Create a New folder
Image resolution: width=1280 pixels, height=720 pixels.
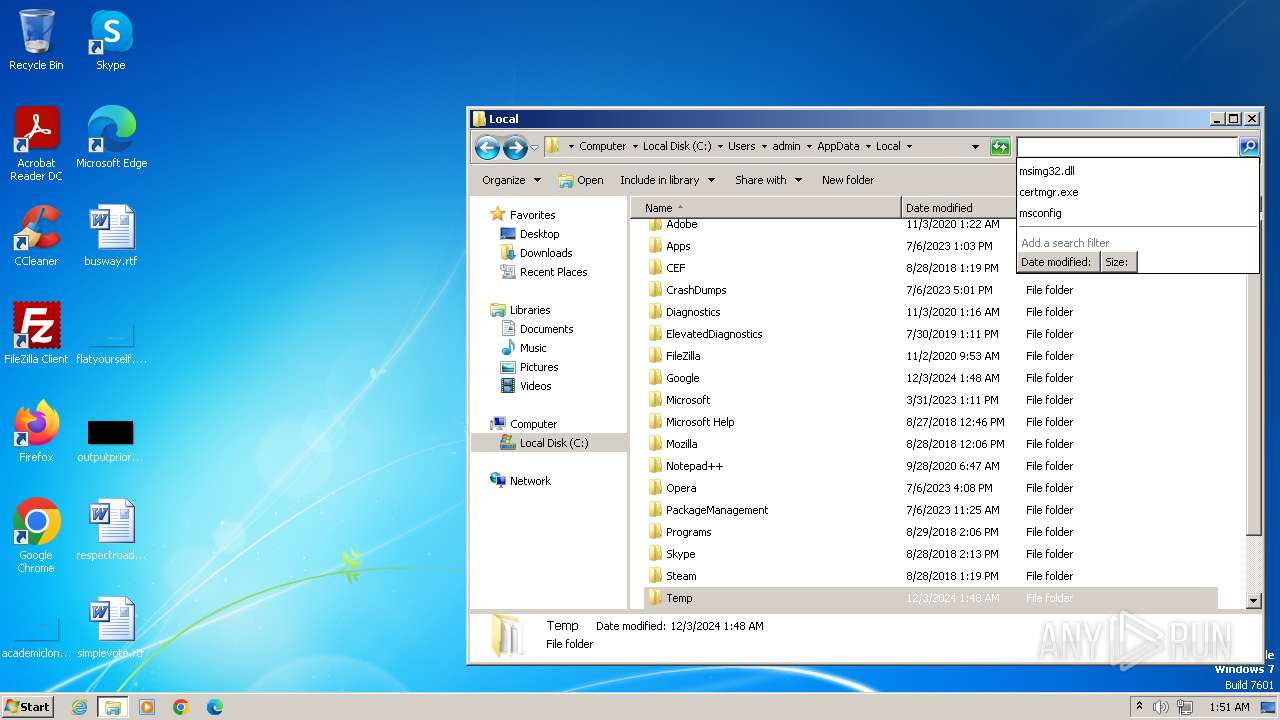point(848,180)
